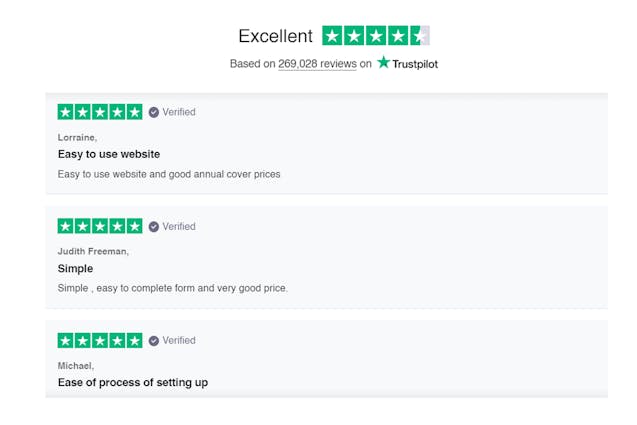This screenshot has height=425, width=637.
Task: Click Lorraine's five-star rating
Action: [100, 112]
